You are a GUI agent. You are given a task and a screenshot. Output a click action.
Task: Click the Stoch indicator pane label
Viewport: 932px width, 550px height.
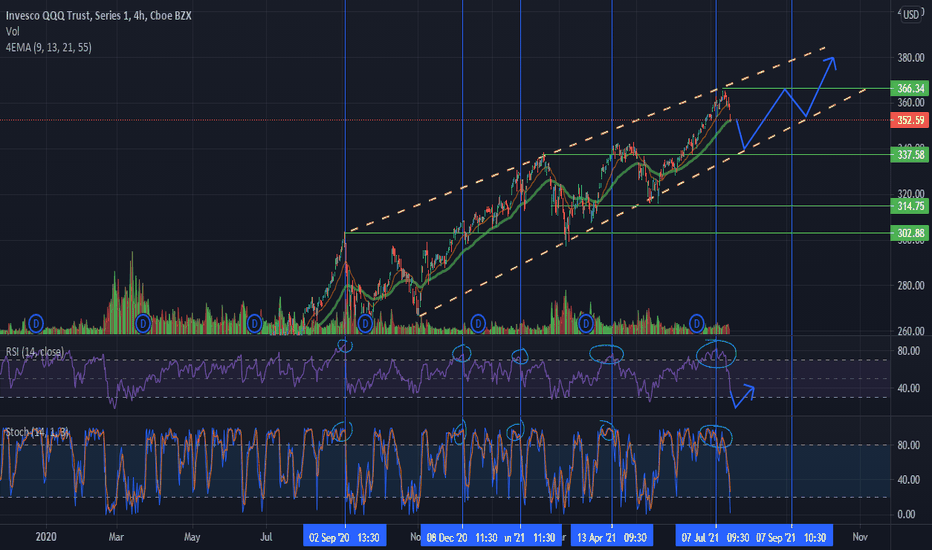point(37,432)
